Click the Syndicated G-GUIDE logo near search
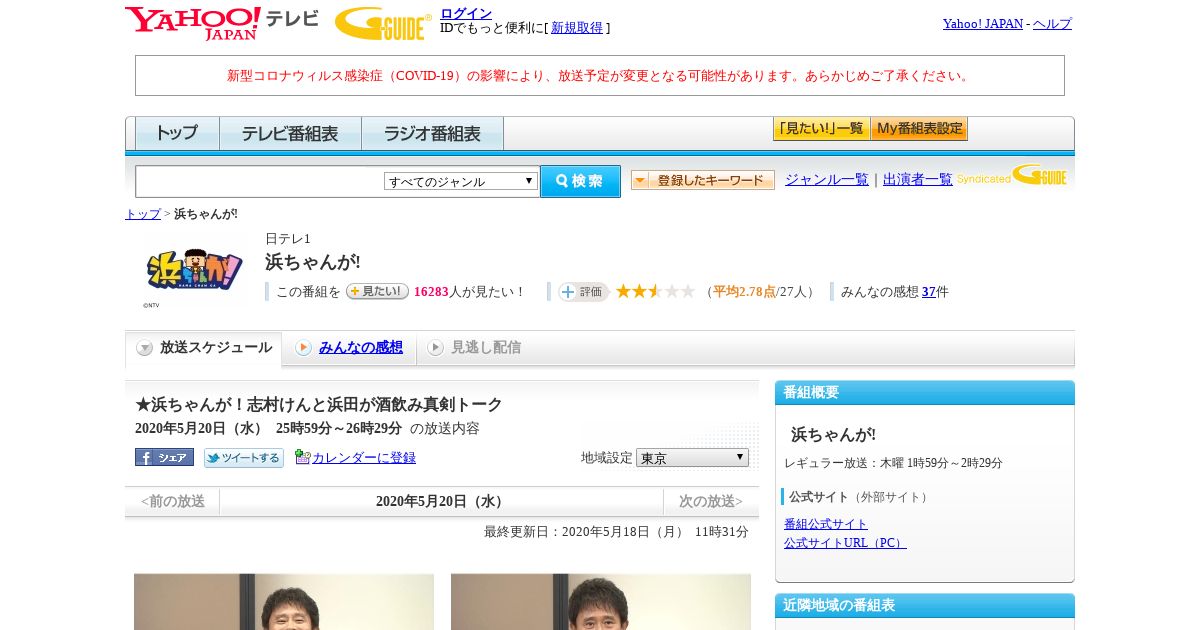1200x630 pixels. [1012, 176]
